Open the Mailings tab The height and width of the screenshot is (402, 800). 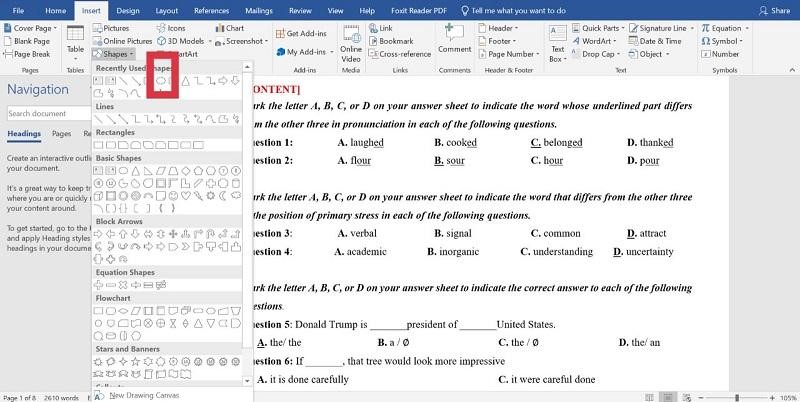[259, 10]
